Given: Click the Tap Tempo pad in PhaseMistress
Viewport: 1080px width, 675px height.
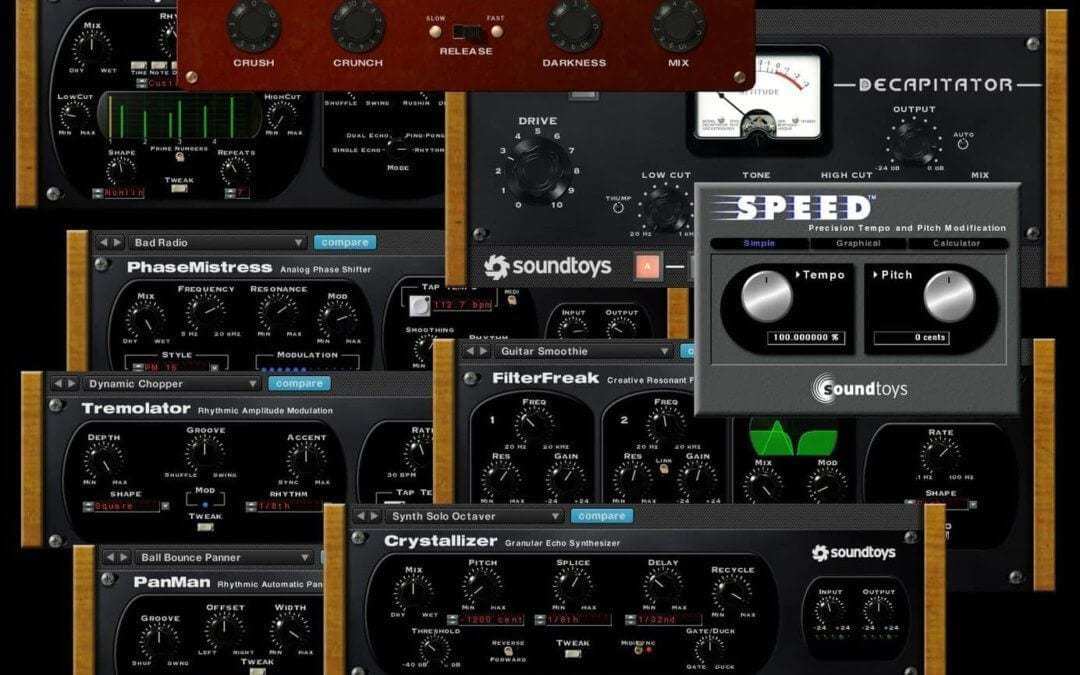Looking at the screenshot, I should pyautogui.click(x=419, y=305).
